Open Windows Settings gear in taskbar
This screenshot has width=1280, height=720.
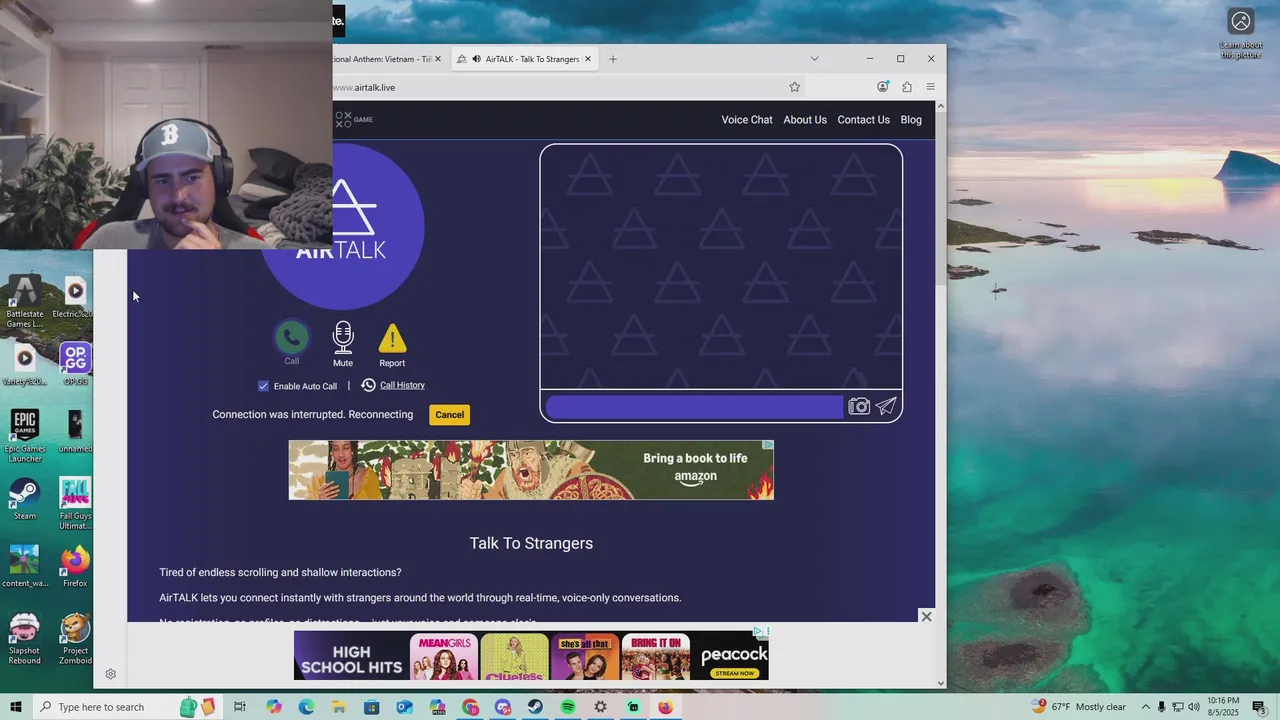[x=600, y=707]
